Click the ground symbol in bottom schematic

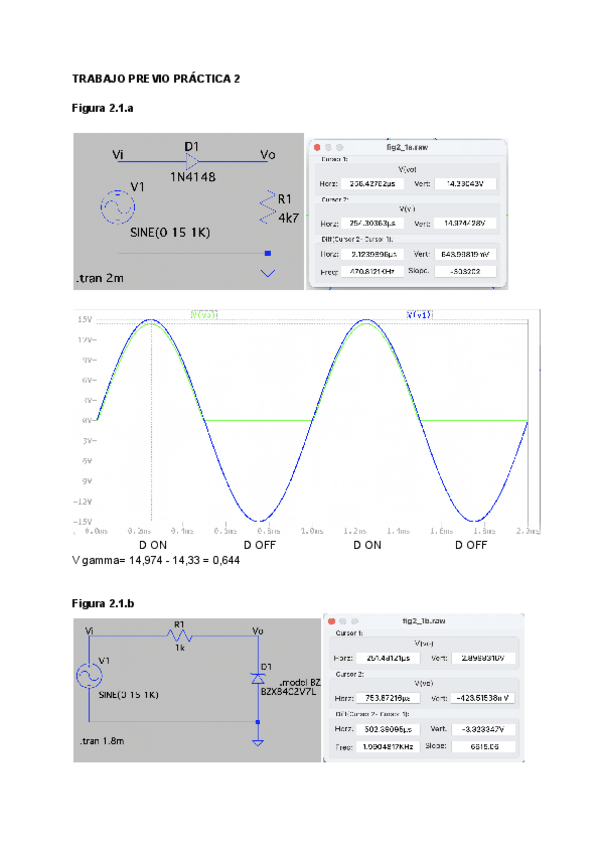click(x=258, y=741)
